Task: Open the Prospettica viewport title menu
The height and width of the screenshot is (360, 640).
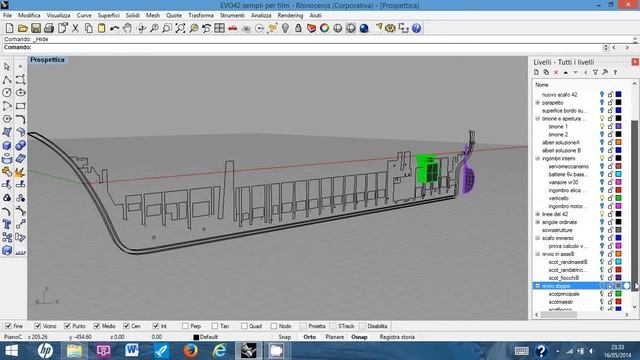Action: pos(47,60)
